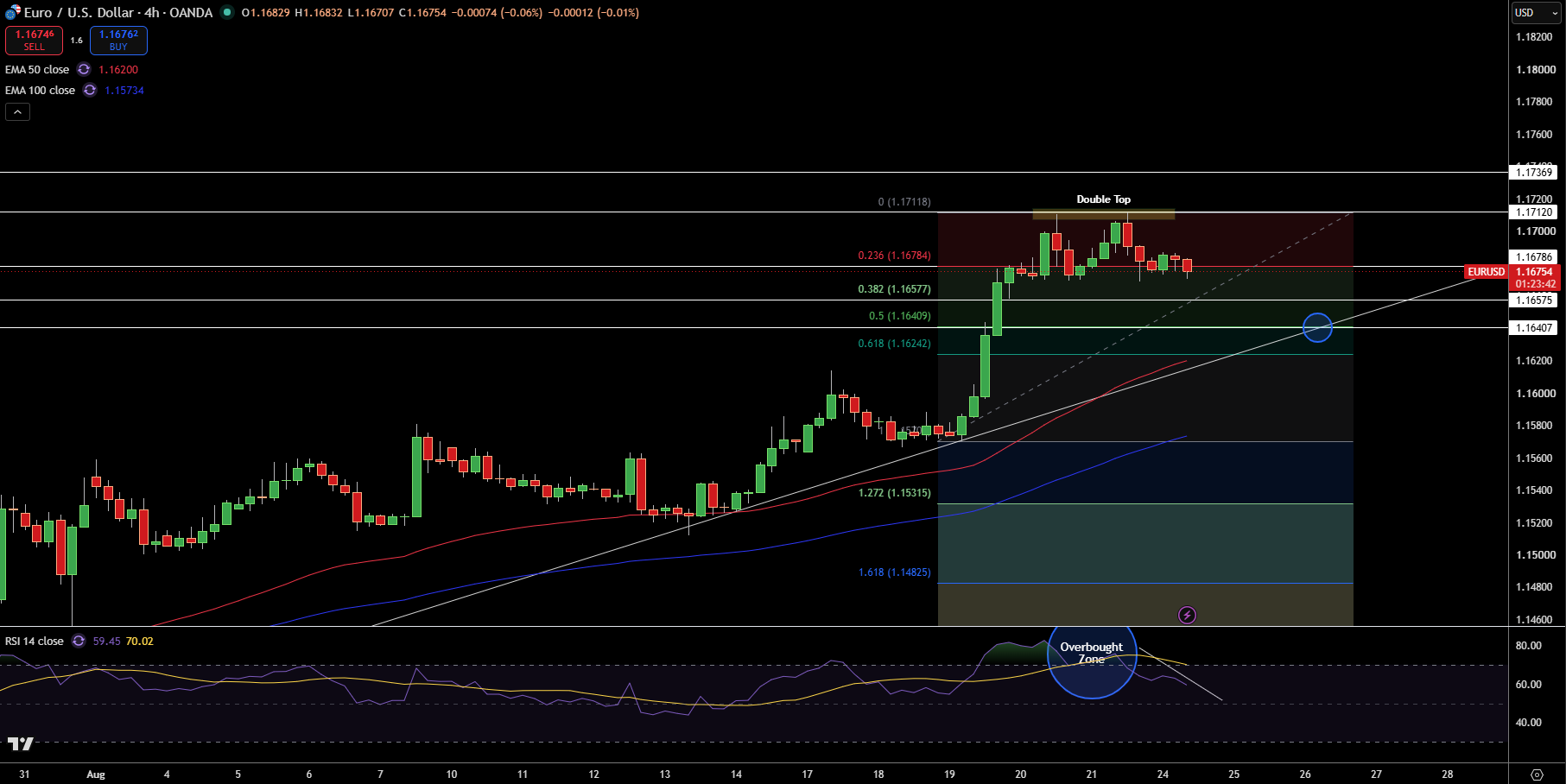Click the 1.618 (1.14825) Fibonacci label
1566x784 pixels.
click(894, 572)
